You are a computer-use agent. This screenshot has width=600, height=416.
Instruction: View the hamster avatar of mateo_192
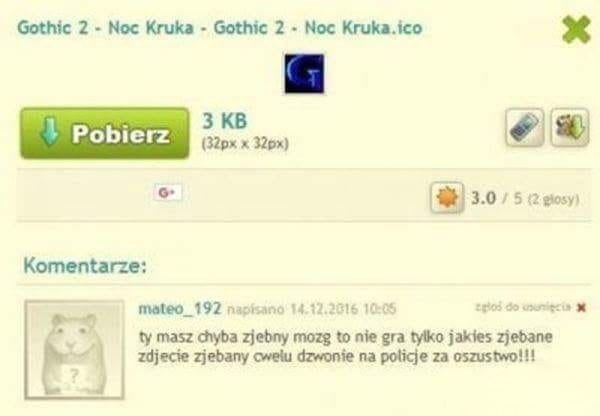(x=74, y=350)
